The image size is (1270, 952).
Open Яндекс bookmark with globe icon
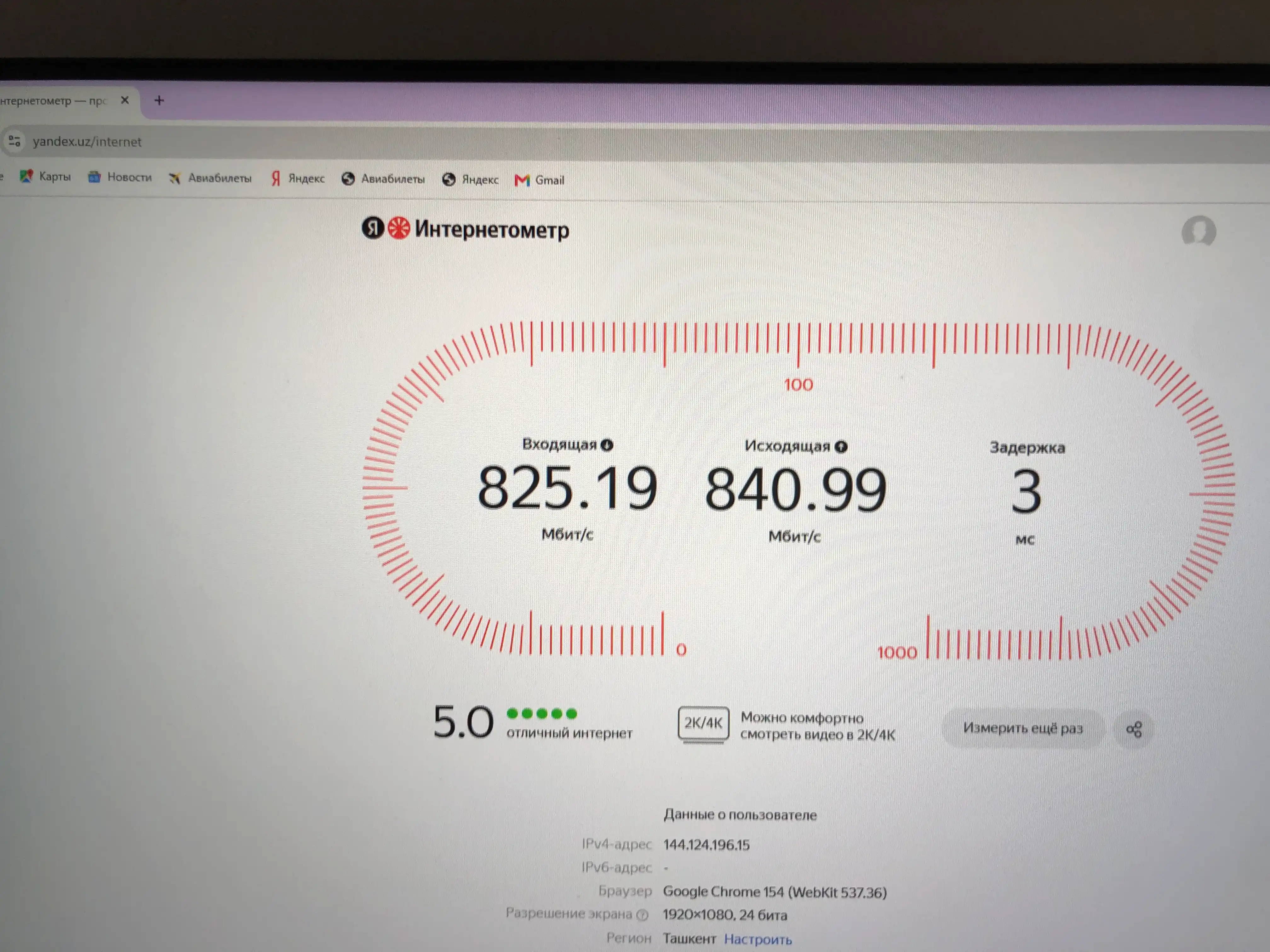[470, 180]
